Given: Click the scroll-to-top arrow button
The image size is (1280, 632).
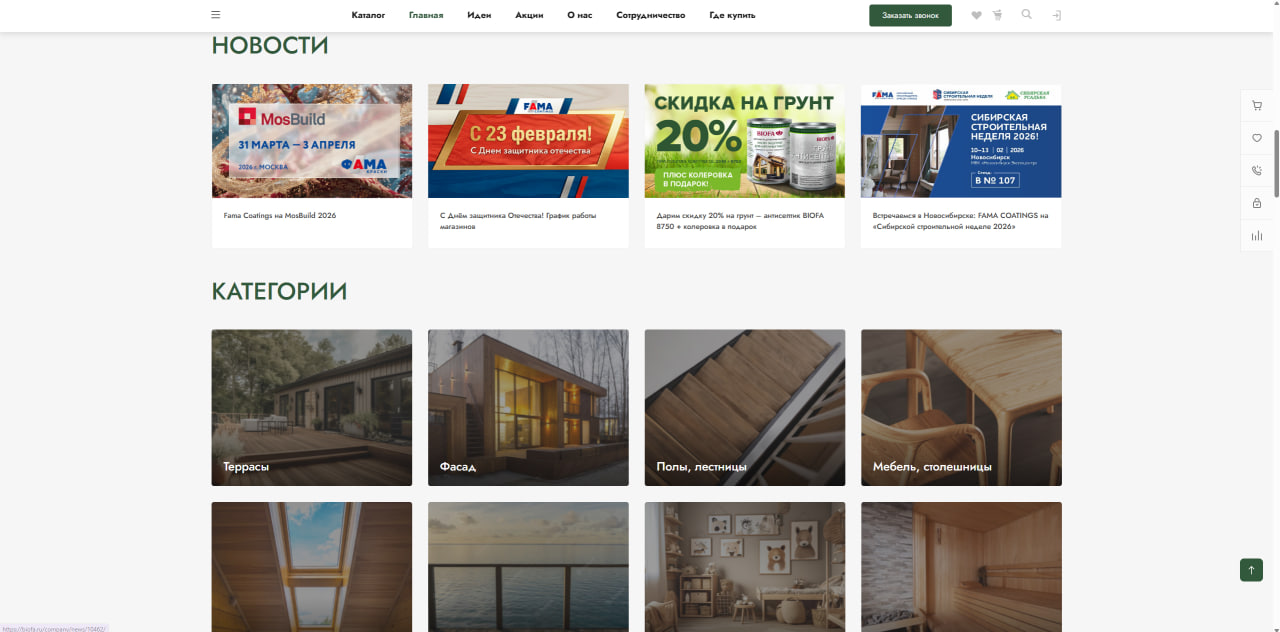Looking at the screenshot, I should click(x=1251, y=570).
